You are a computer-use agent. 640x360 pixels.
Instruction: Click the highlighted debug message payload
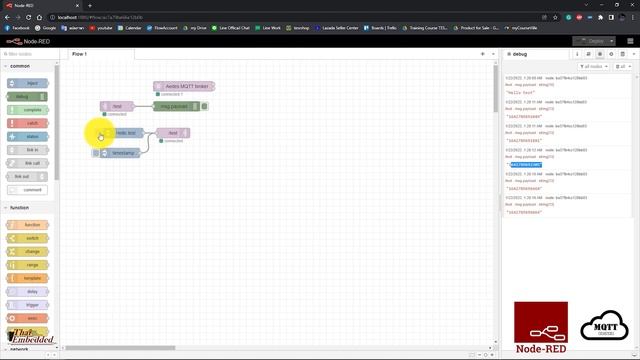[526, 164]
